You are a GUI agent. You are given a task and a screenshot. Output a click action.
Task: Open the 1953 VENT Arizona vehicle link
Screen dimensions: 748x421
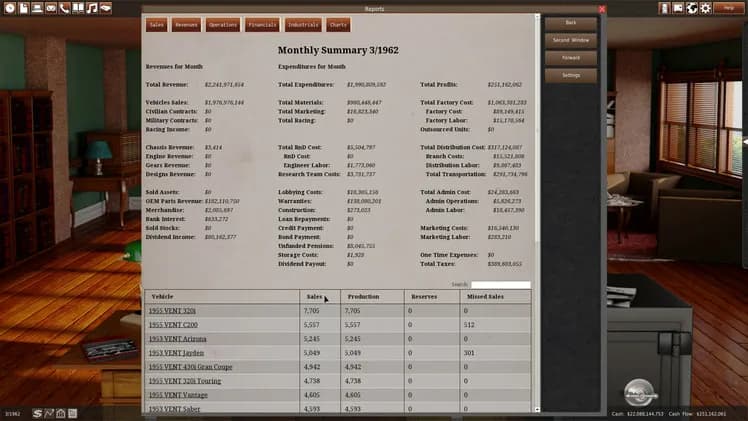177,339
